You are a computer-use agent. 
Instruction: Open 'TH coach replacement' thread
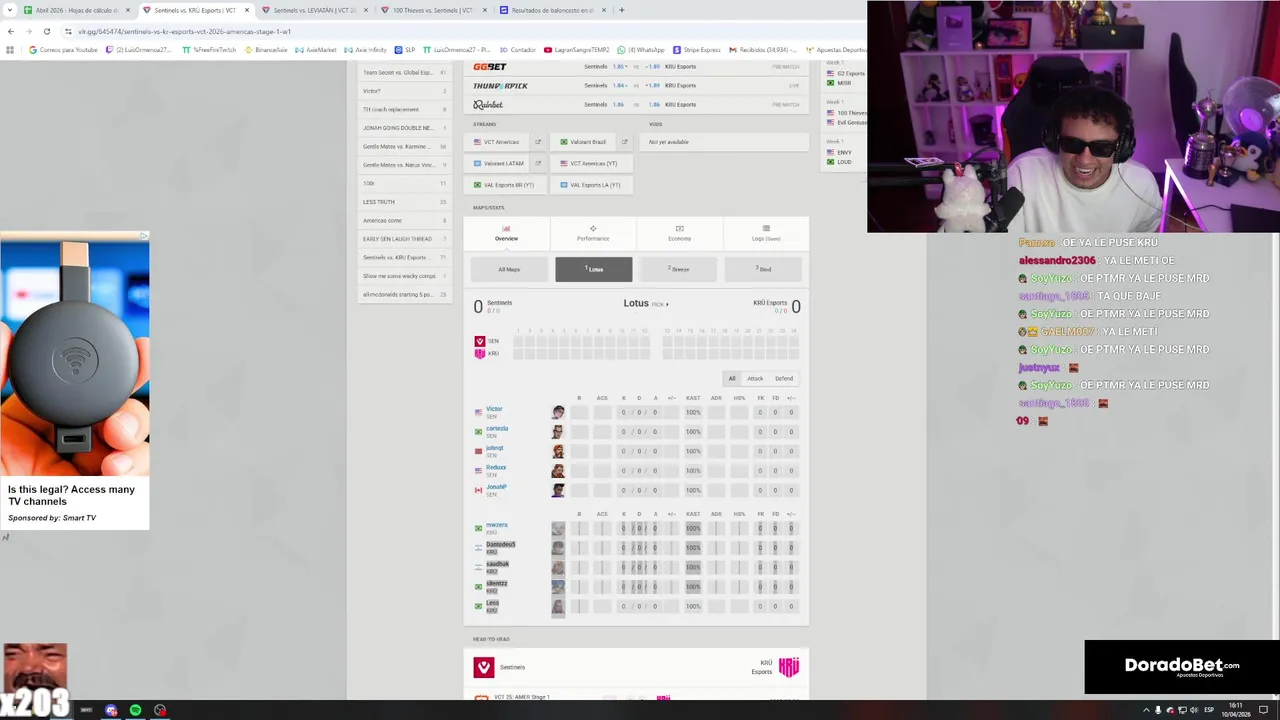pyautogui.click(x=404, y=109)
